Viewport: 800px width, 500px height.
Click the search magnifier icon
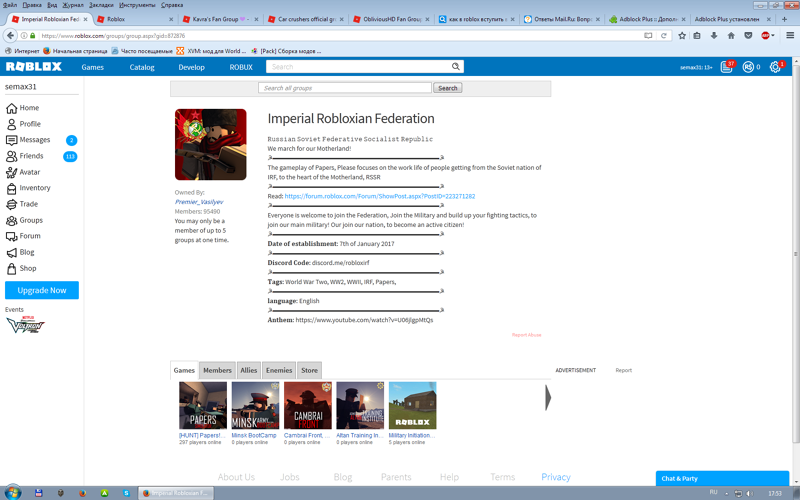(456, 67)
